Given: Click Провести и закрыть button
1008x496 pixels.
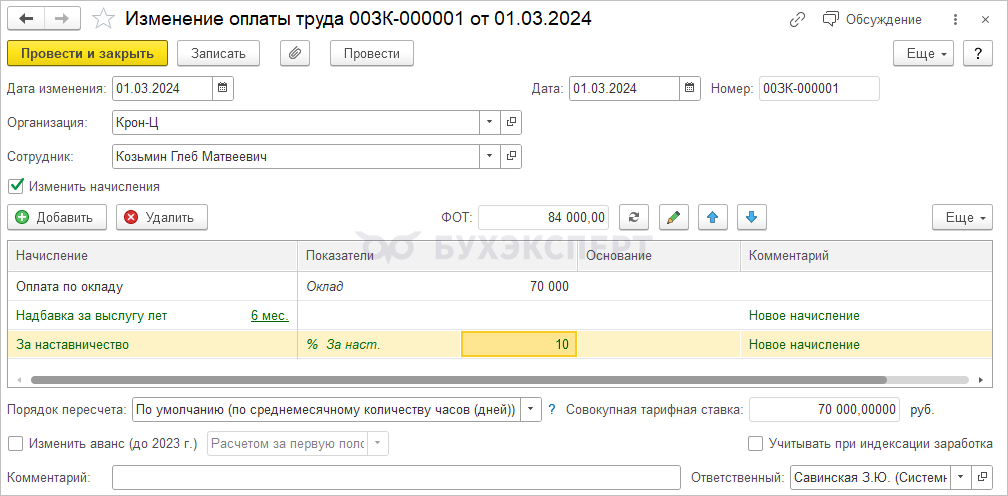Looking at the screenshot, I should click(87, 53).
